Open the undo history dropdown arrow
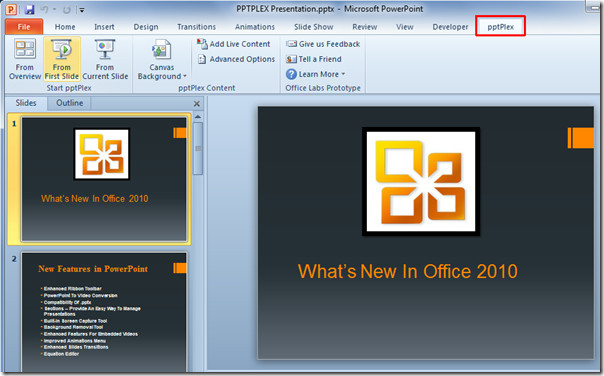 coord(54,10)
